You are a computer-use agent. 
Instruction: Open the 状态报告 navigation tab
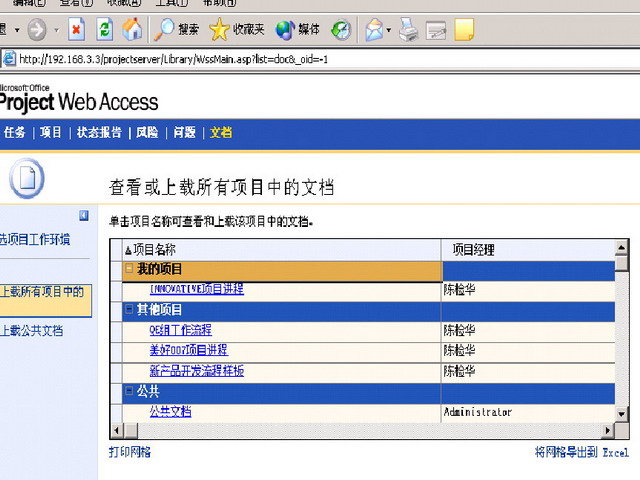pos(99,133)
